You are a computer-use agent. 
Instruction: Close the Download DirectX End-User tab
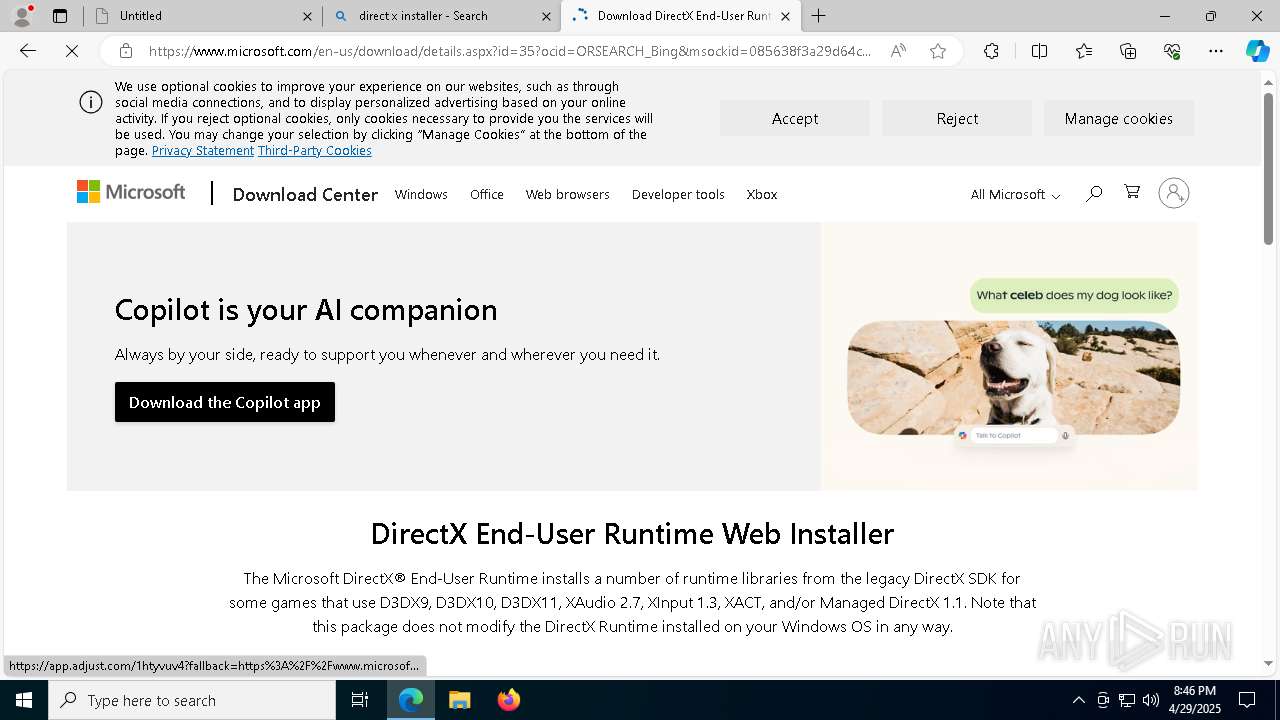(785, 16)
